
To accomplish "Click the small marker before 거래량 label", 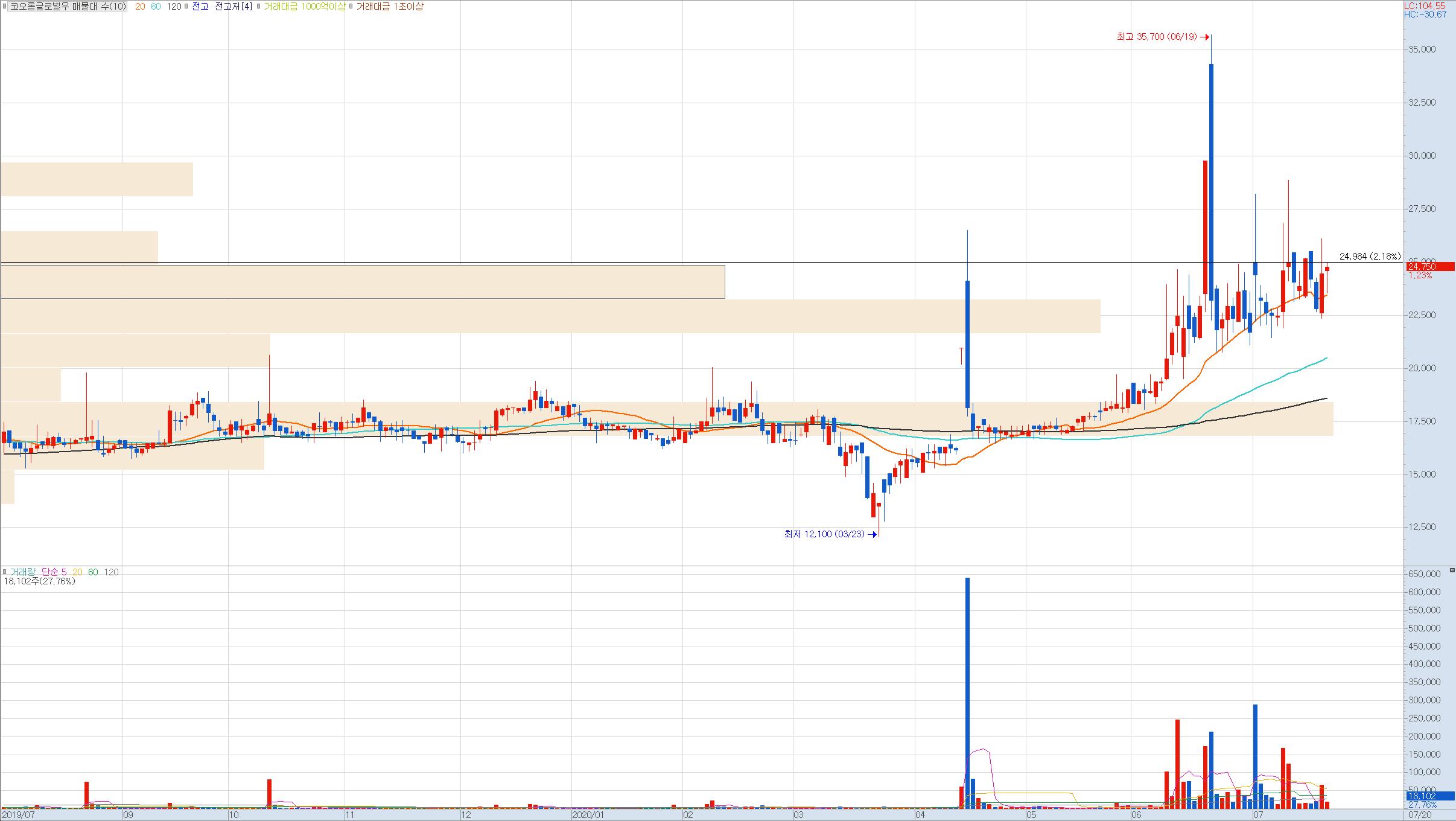I will click(5, 572).
